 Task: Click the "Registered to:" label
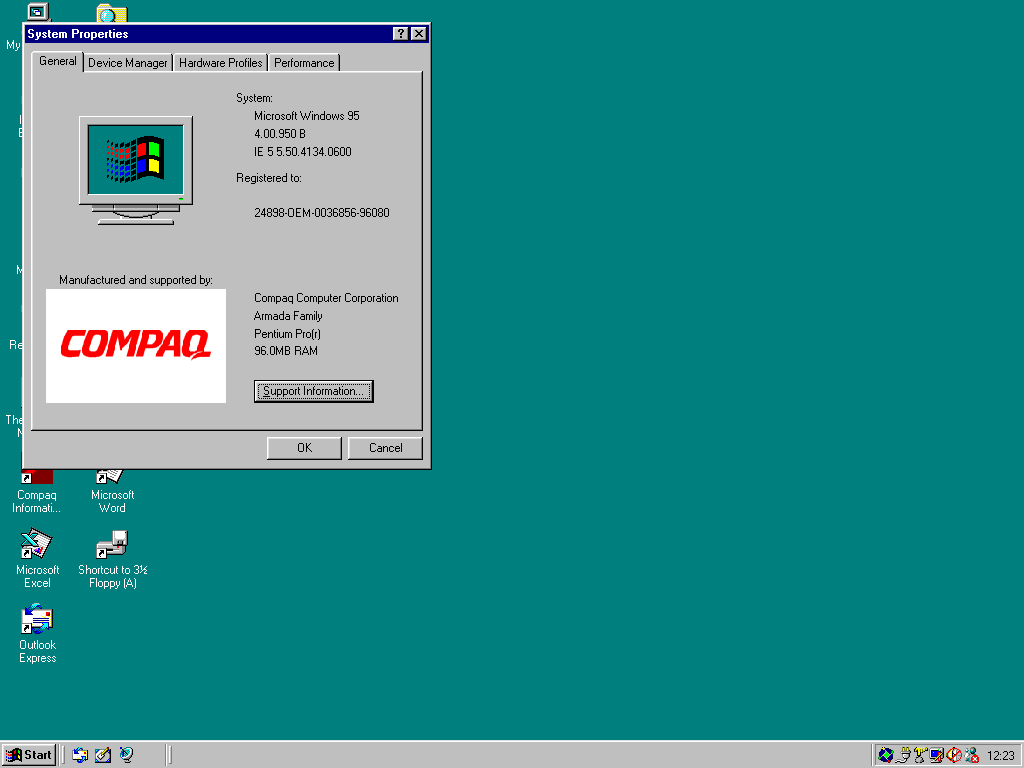[x=269, y=178]
